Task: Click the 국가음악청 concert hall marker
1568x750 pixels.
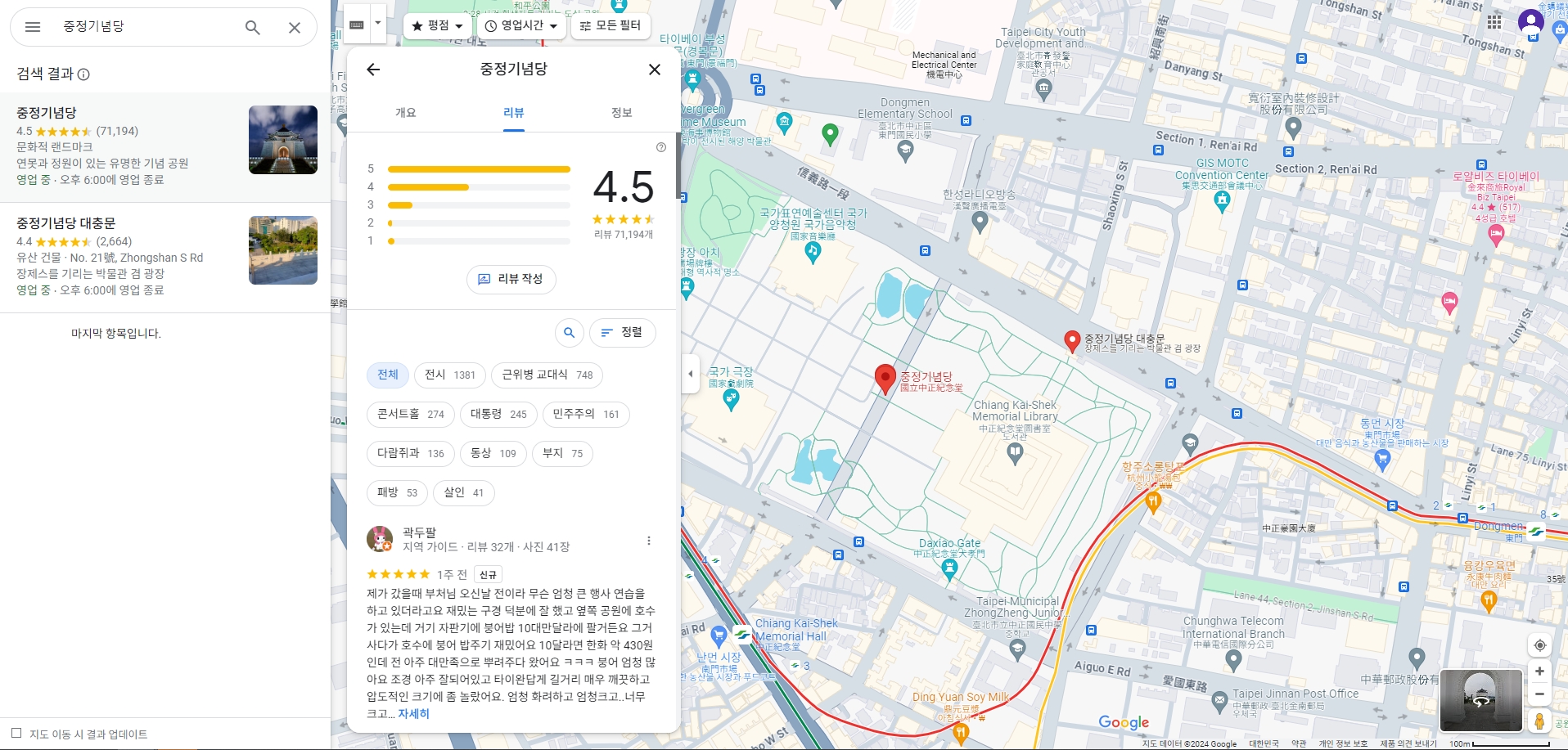Action: 813,252
